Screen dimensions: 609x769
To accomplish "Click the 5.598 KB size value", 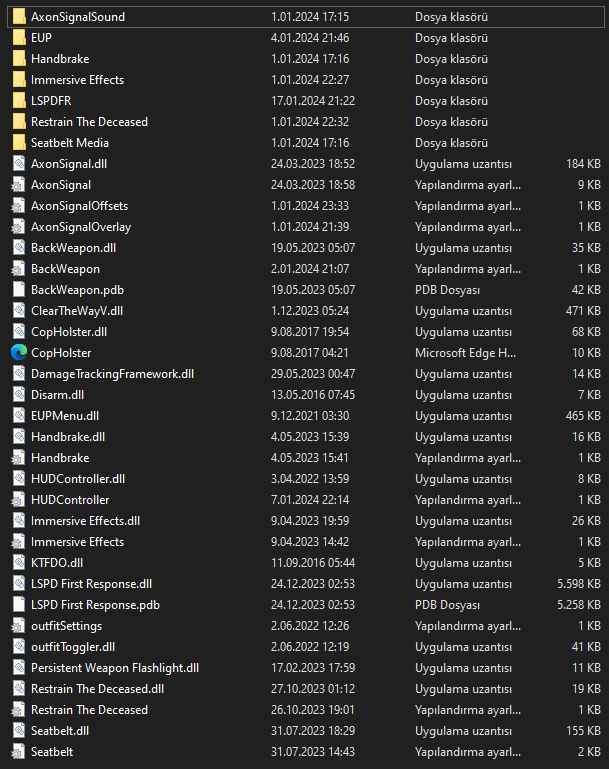I will click(579, 584).
